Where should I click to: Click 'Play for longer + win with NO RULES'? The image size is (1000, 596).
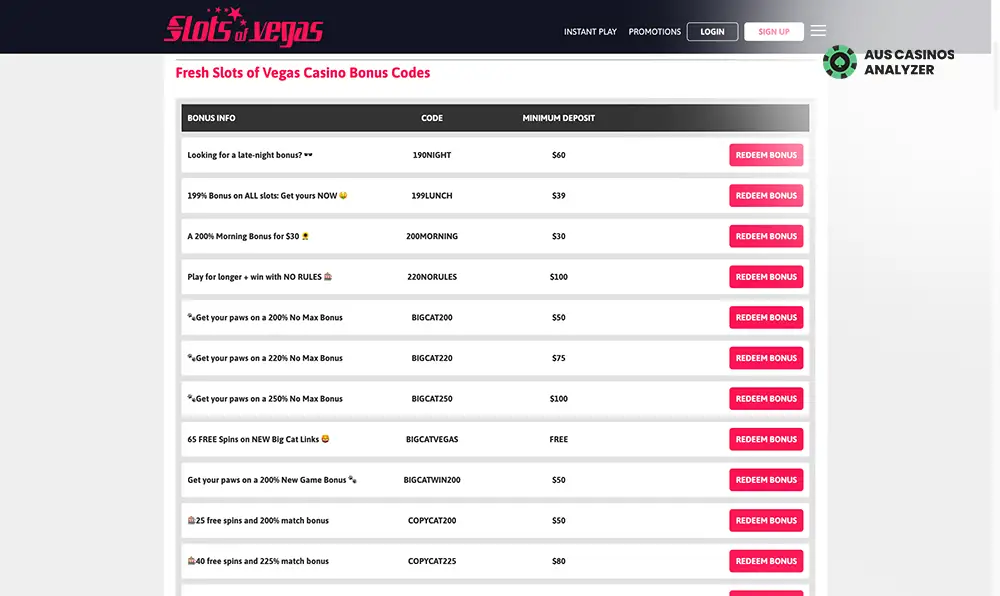(260, 277)
